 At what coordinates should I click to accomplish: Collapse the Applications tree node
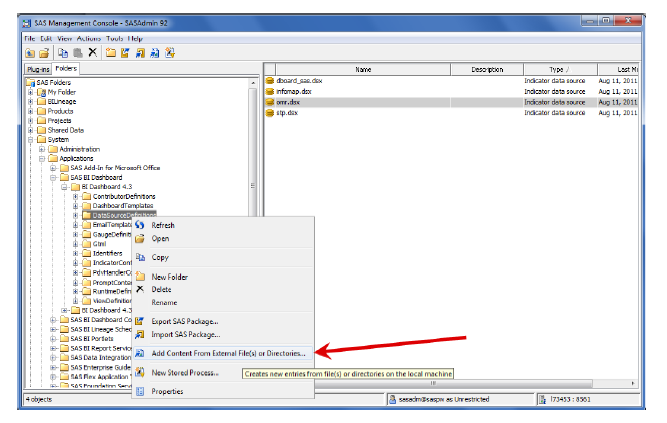pos(42,158)
